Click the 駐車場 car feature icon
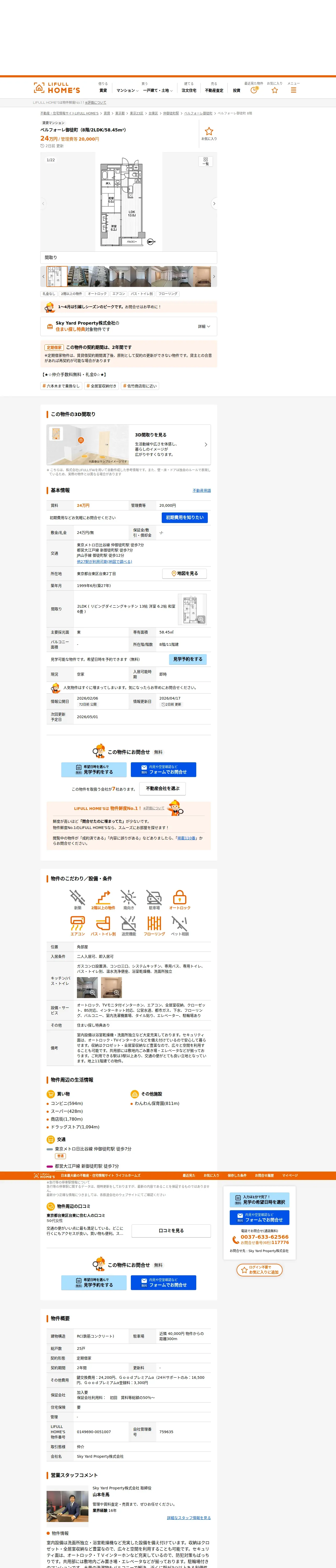The image size is (336, 1568). click(x=154, y=900)
